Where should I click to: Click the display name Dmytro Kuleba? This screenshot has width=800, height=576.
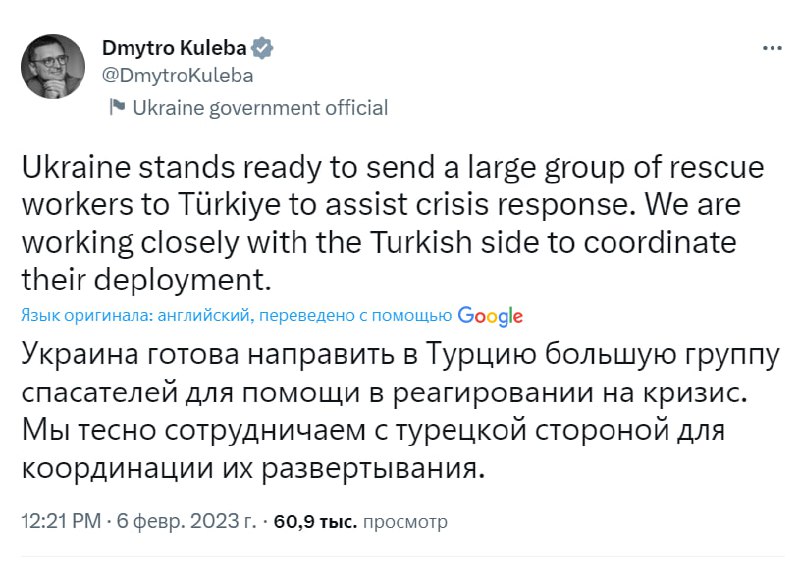click(x=174, y=48)
